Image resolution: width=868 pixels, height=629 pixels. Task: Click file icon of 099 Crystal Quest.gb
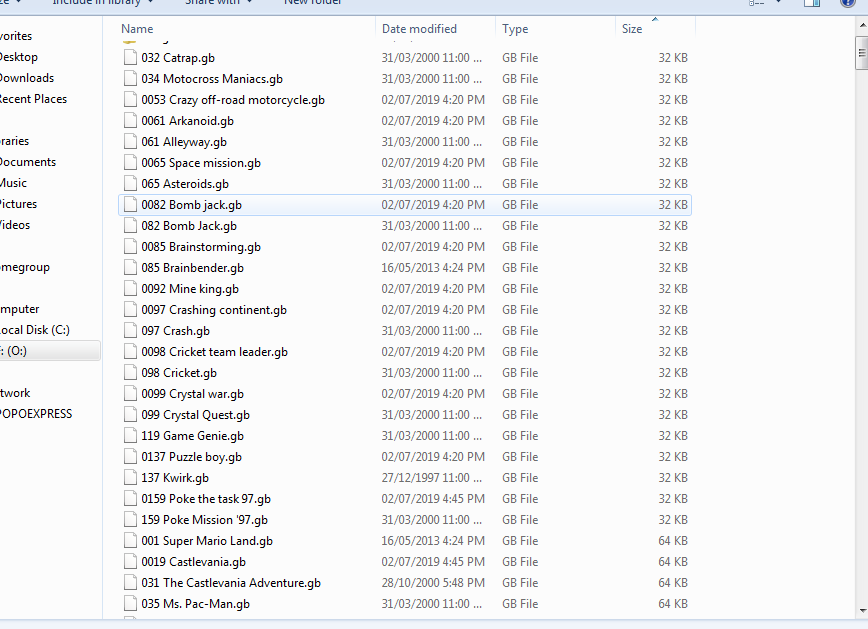click(x=130, y=415)
